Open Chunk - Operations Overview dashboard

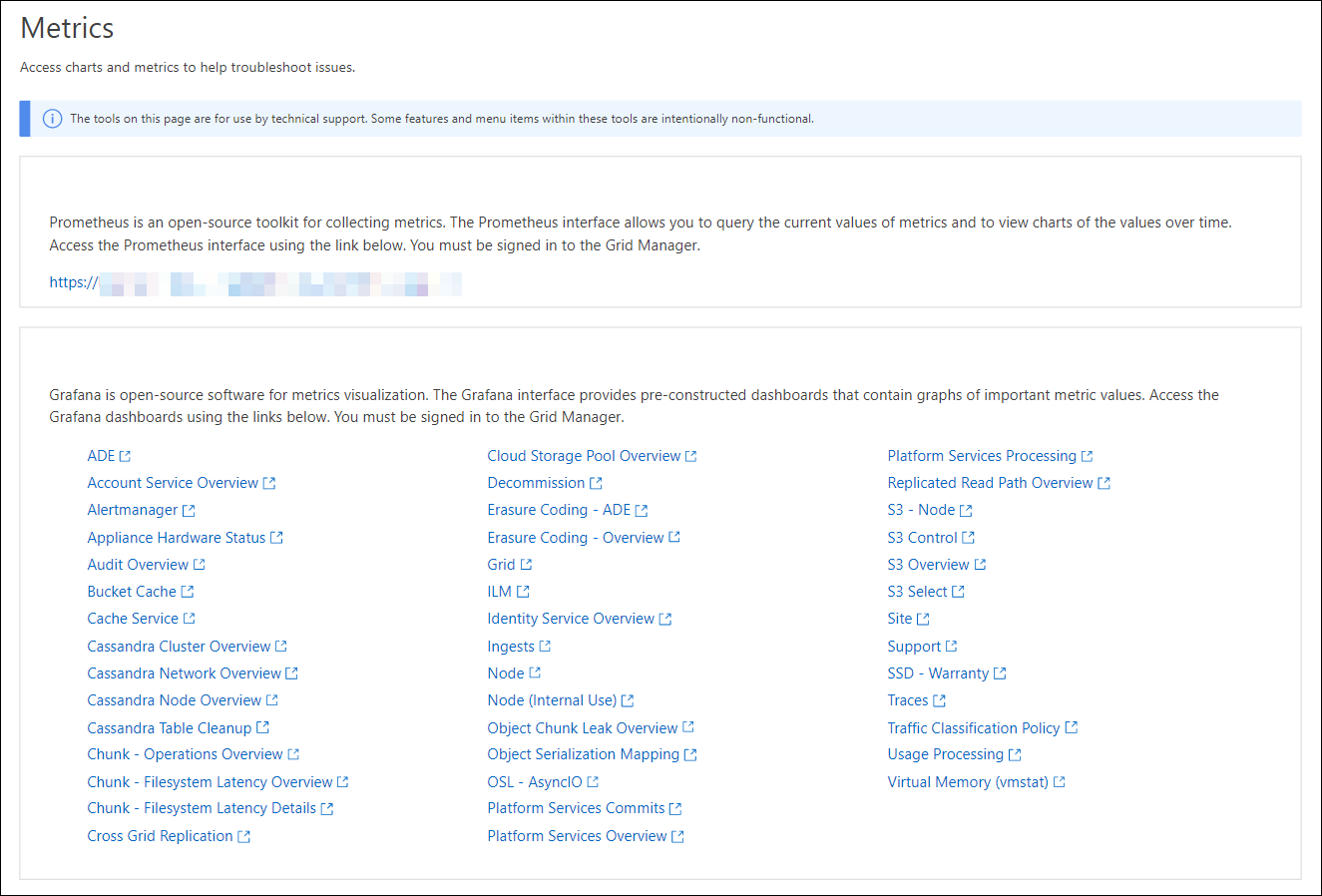(186, 754)
